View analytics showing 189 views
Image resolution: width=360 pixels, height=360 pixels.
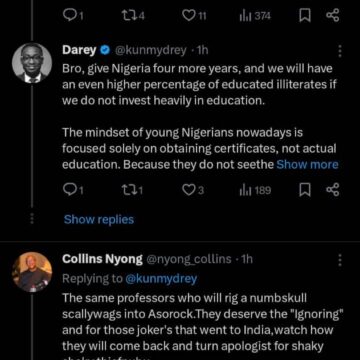pos(255,190)
